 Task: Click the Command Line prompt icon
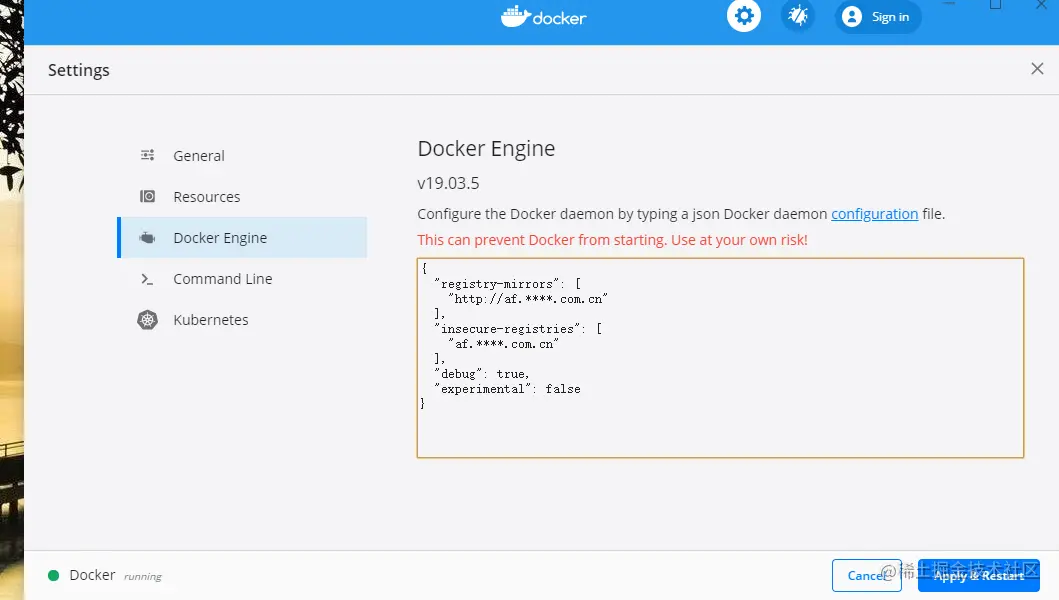pyautogui.click(x=147, y=279)
